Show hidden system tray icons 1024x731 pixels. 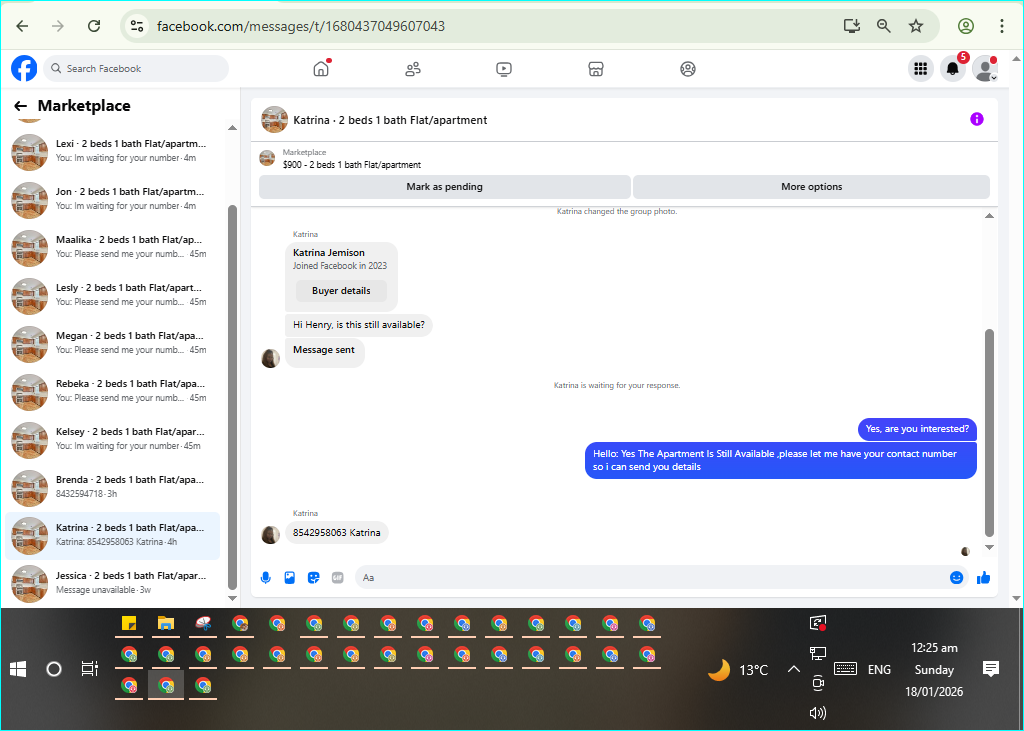pyautogui.click(x=793, y=669)
